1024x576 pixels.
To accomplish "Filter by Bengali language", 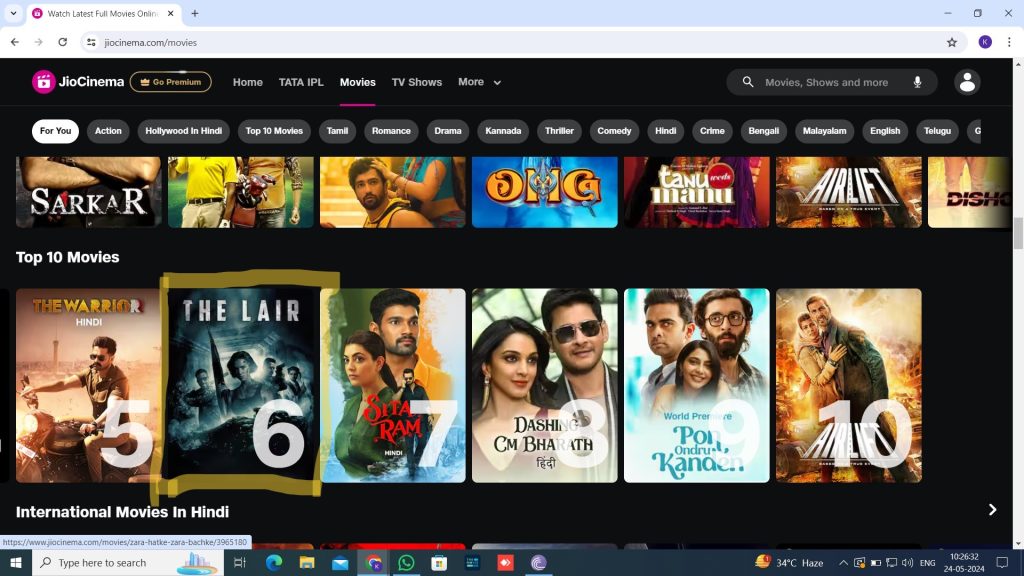I will tap(763, 131).
